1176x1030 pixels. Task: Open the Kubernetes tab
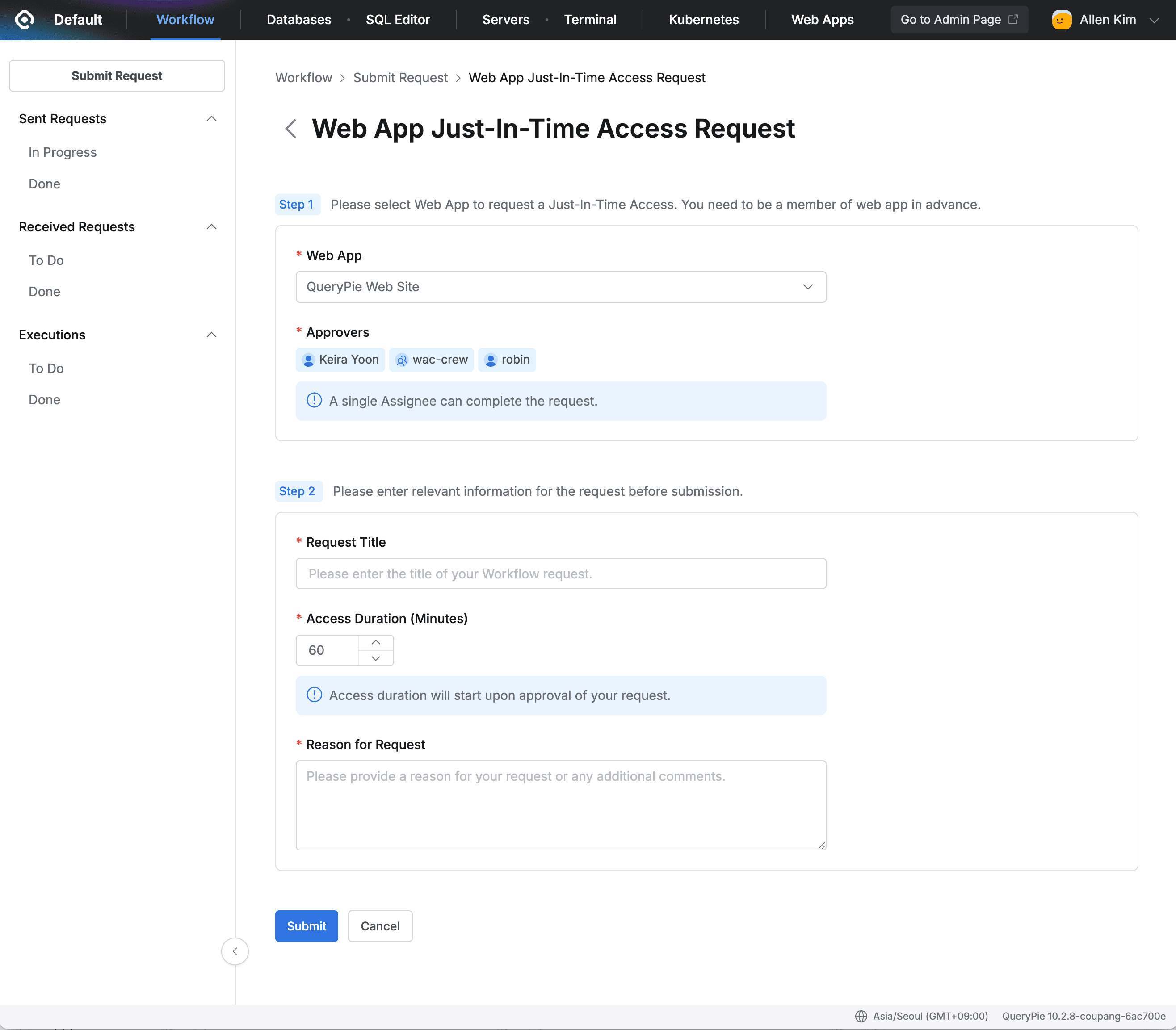(x=703, y=20)
